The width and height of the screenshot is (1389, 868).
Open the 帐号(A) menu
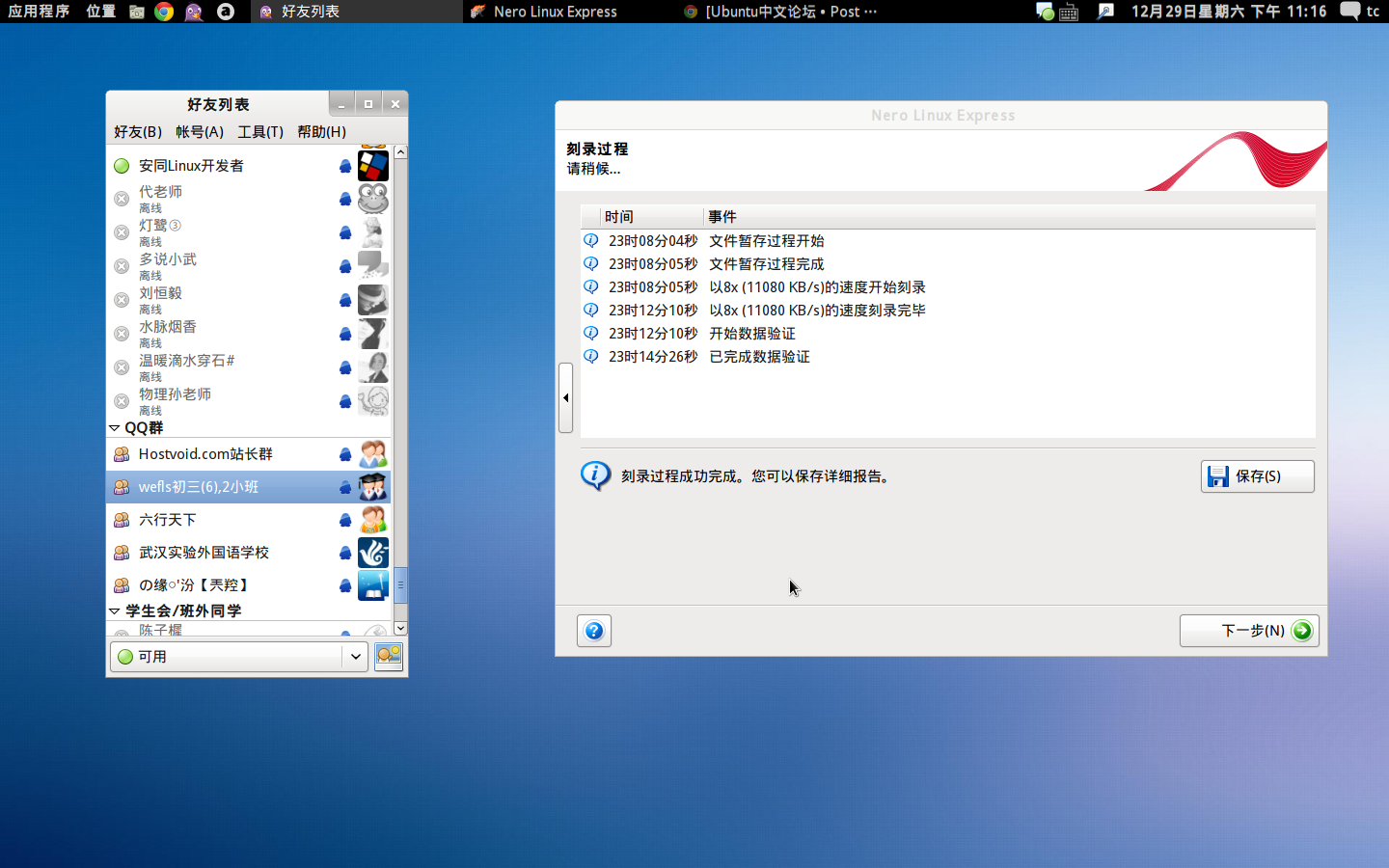pyautogui.click(x=200, y=132)
